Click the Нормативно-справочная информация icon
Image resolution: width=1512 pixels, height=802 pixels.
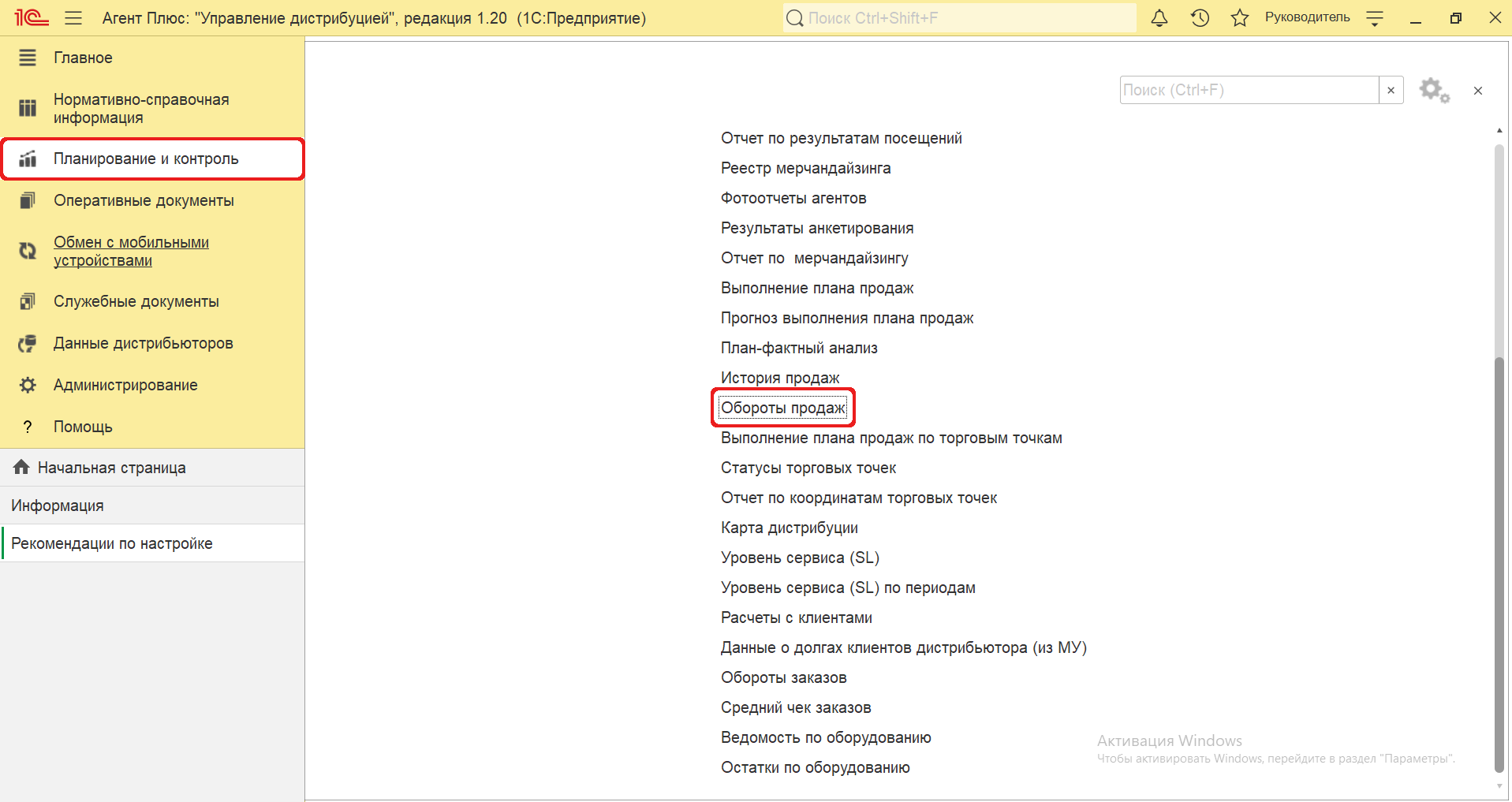(28, 108)
